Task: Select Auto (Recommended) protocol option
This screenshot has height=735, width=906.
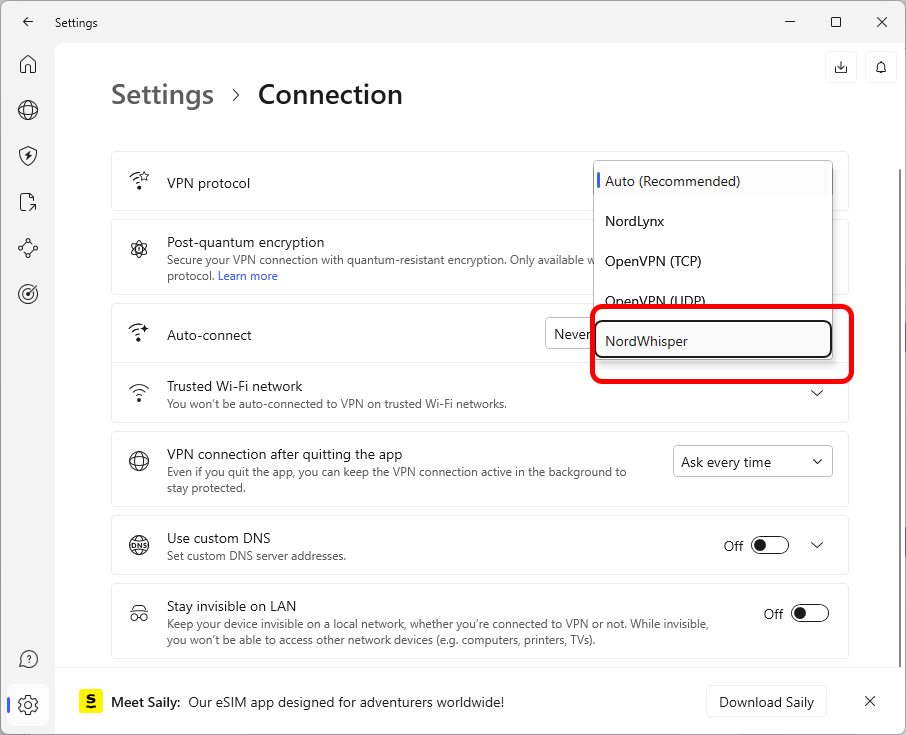Action: pos(713,181)
